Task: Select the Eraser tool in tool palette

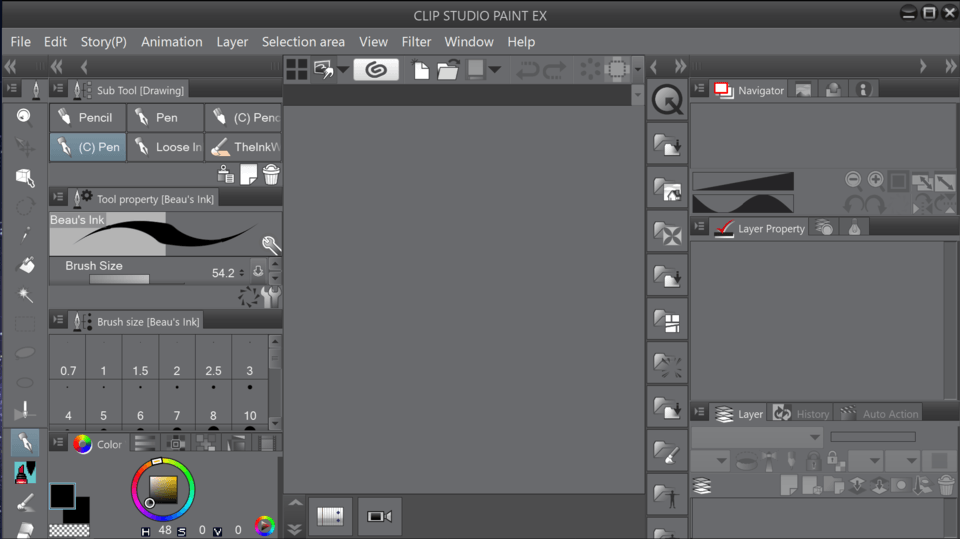Action: [26, 528]
